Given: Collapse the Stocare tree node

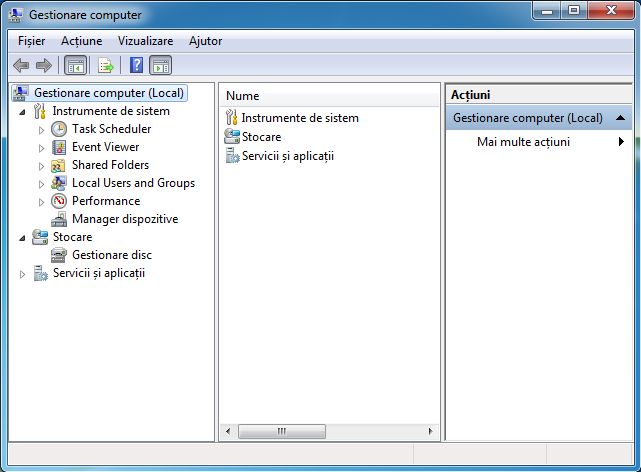Looking at the screenshot, I should click(x=22, y=238).
